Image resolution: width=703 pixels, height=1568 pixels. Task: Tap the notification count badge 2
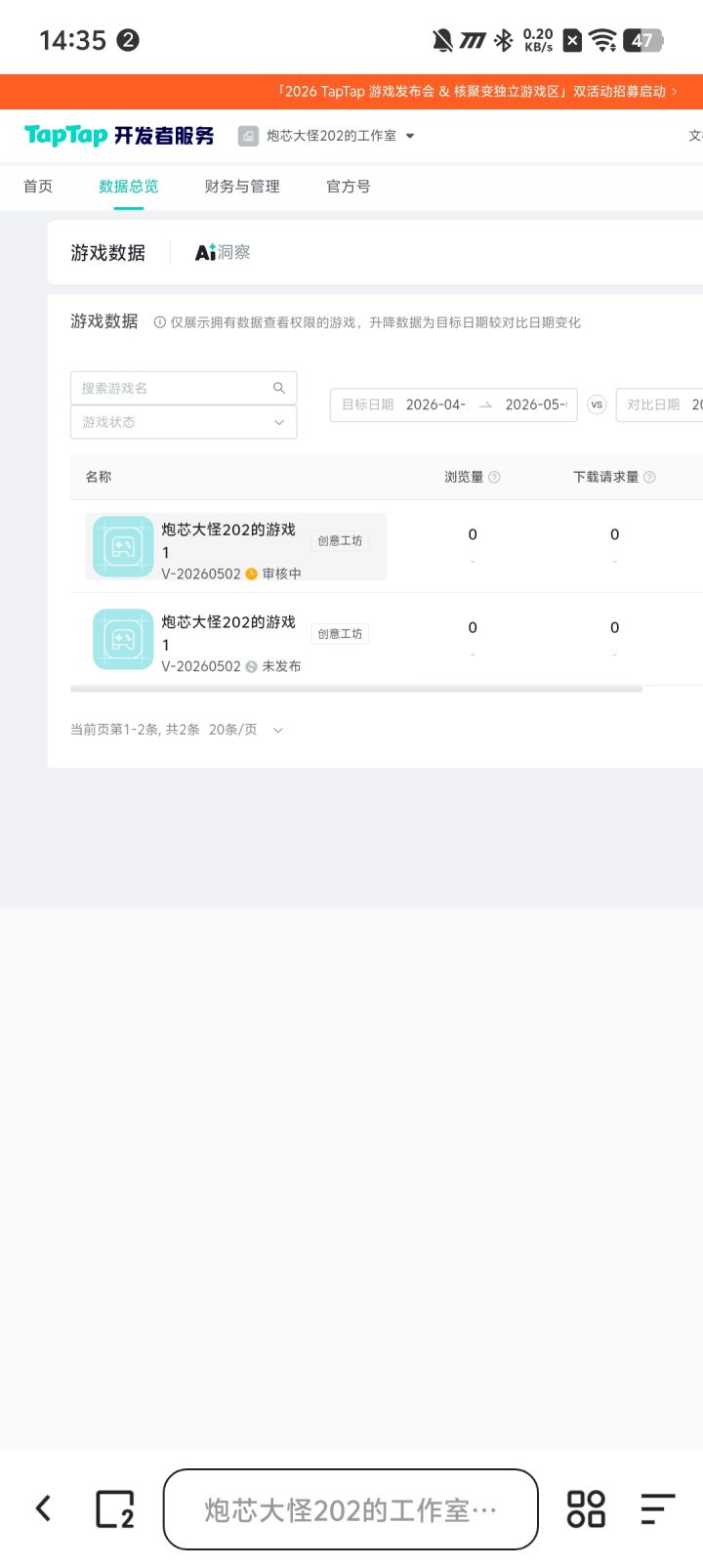point(128,40)
